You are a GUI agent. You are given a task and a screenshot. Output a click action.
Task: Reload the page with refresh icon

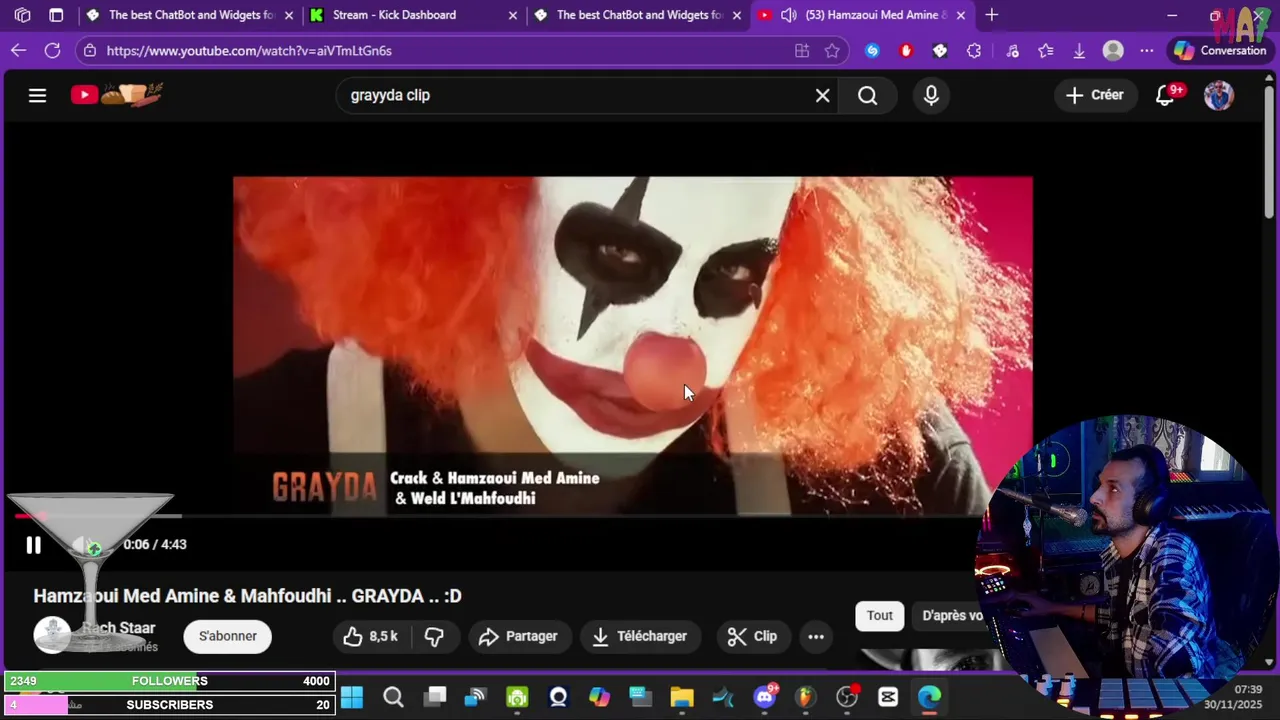click(52, 50)
